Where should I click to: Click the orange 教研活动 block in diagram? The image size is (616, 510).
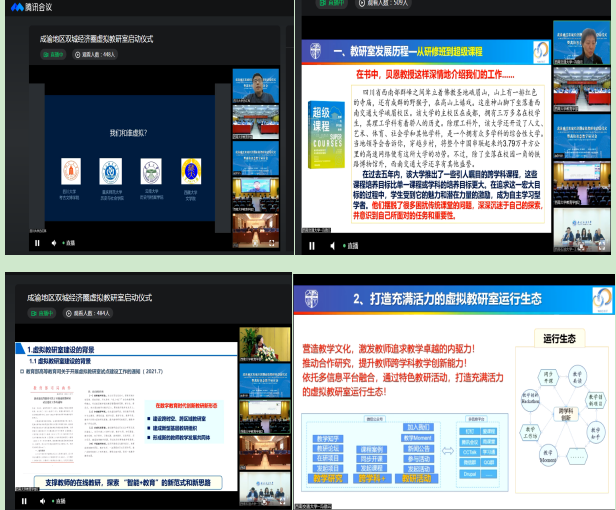pyautogui.click(x=417, y=479)
